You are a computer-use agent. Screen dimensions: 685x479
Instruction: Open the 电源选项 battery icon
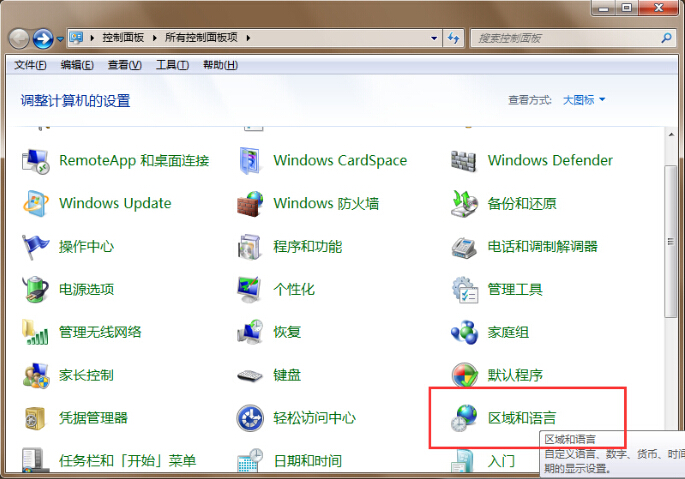pyautogui.click(x=36, y=289)
